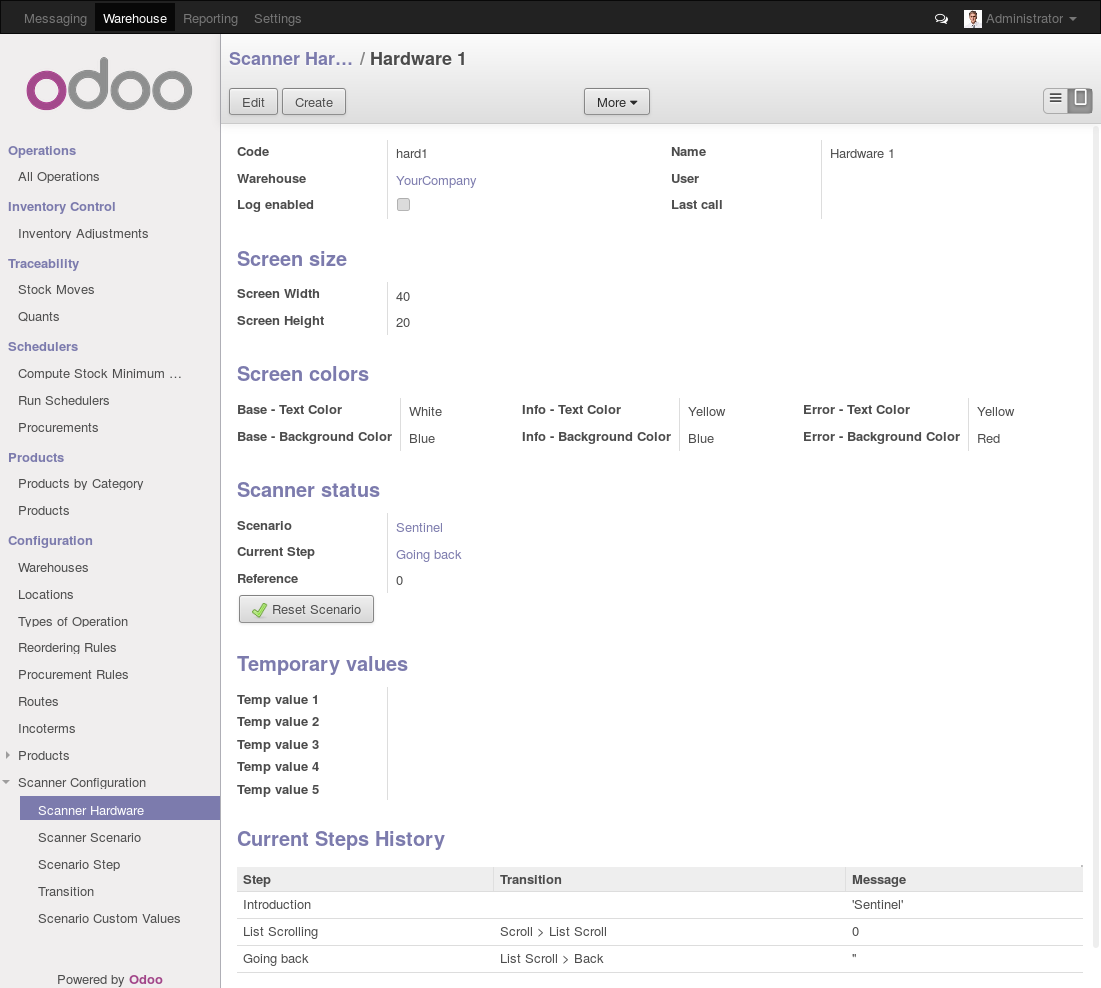Open the Sentinel scenario link
The height and width of the screenshot is (988, 1101).
click(419, 527)
